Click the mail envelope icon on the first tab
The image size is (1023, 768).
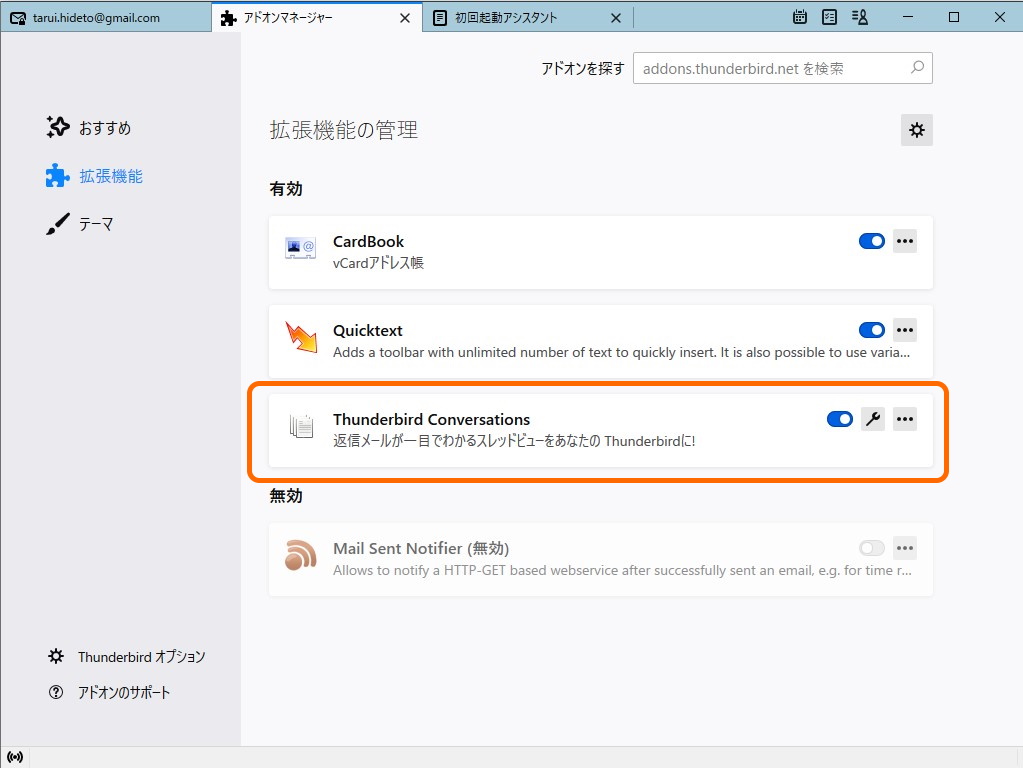(18, 18)
